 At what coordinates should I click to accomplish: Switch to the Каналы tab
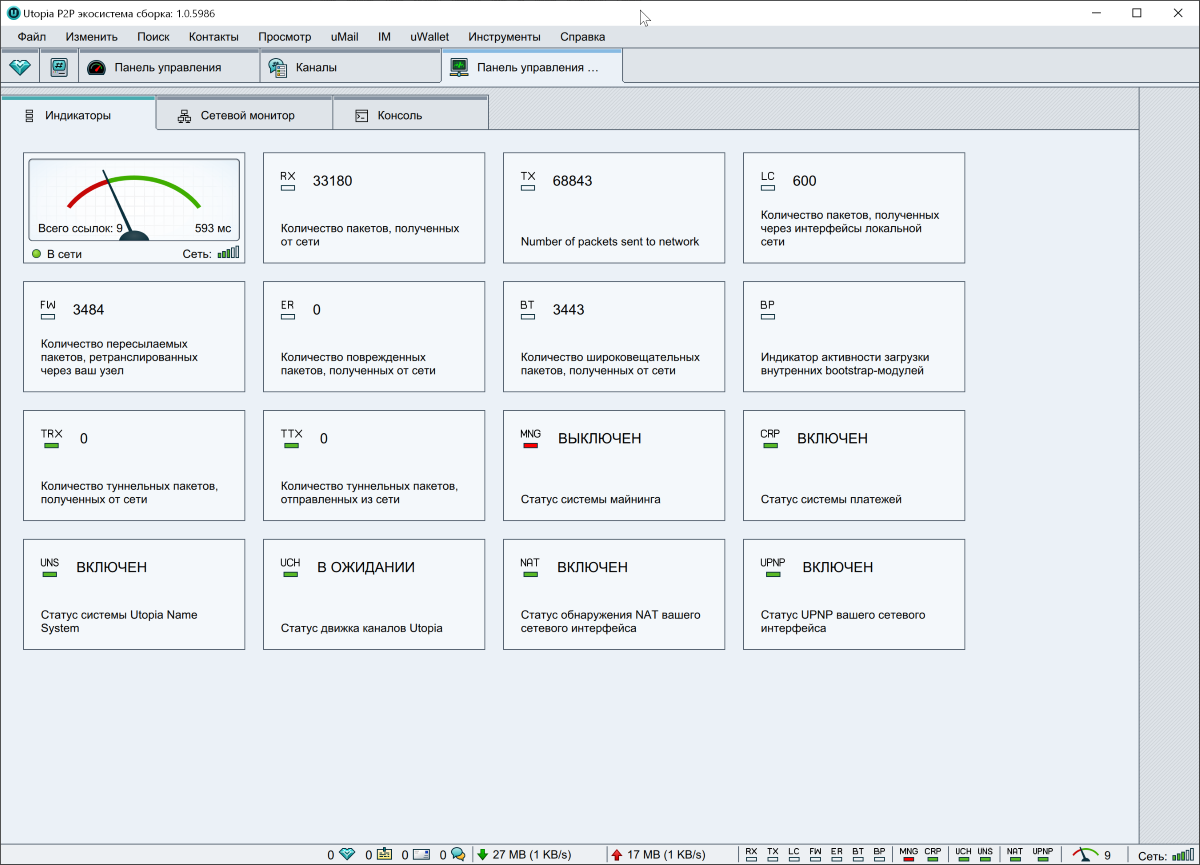349,67
